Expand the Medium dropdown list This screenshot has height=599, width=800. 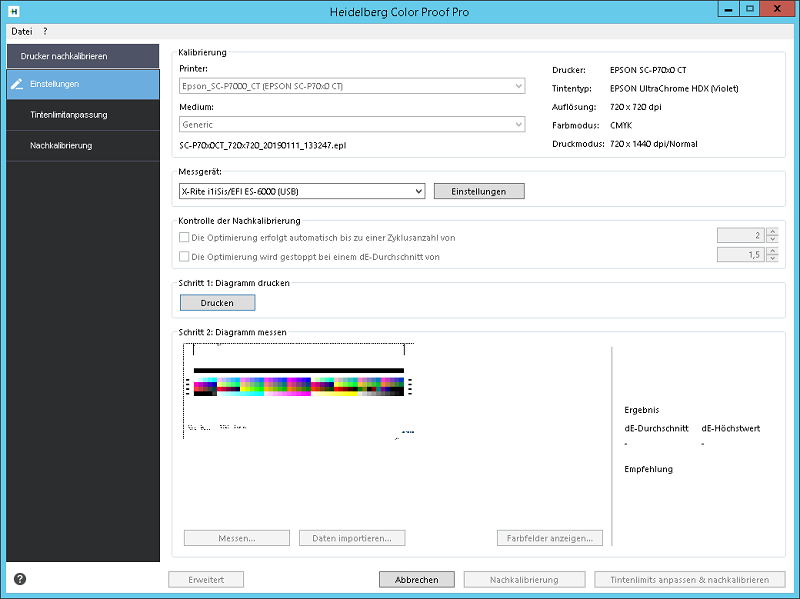pos(352,124)
